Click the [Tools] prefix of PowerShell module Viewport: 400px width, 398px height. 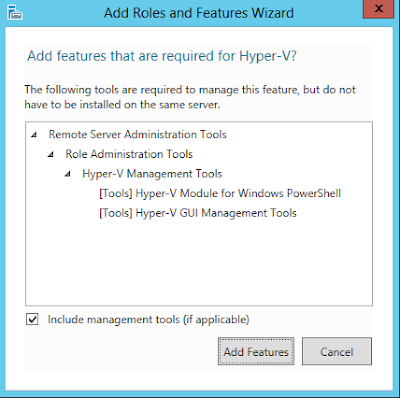[116, 193]
